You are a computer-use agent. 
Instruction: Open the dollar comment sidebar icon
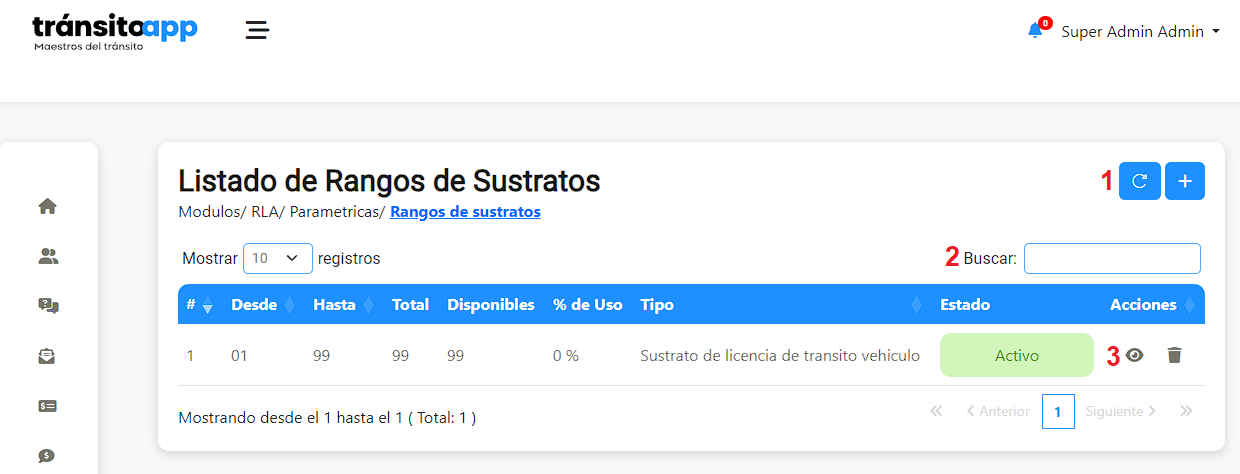click(x=47, y=455)
